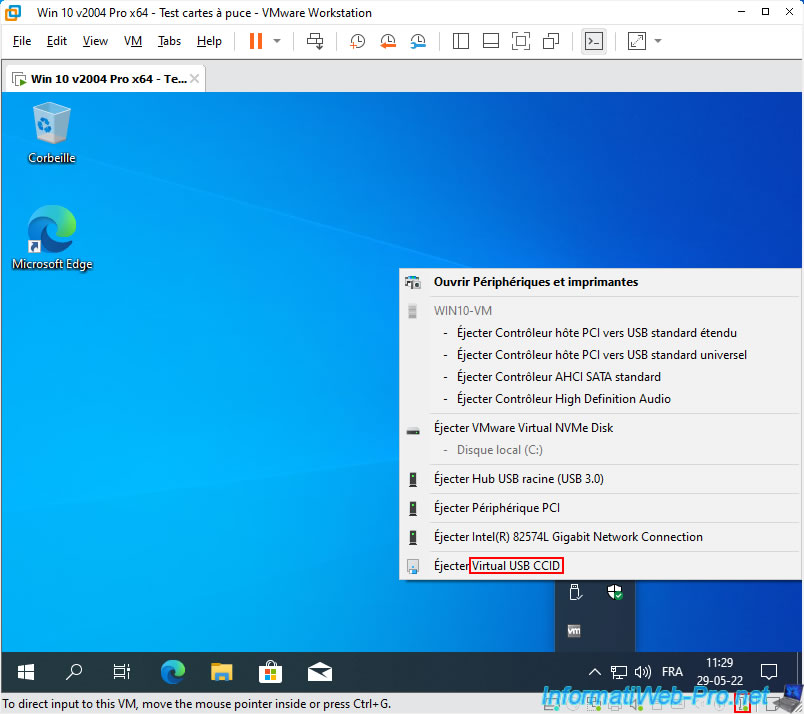
Task: Open Microsoft Store from the taskbar
Action: [x=270, y=672]
